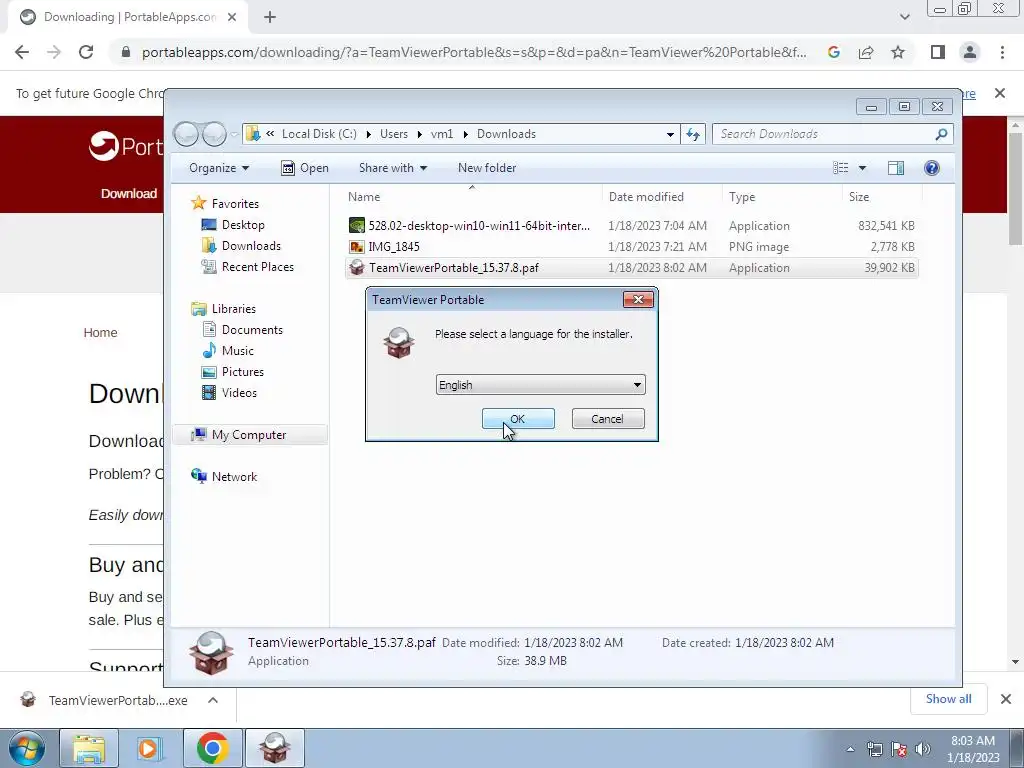The width and height of the screenshot is (1024, 768).
Task: Click the IMG_1845 image file icon
Action: (357, 247)
